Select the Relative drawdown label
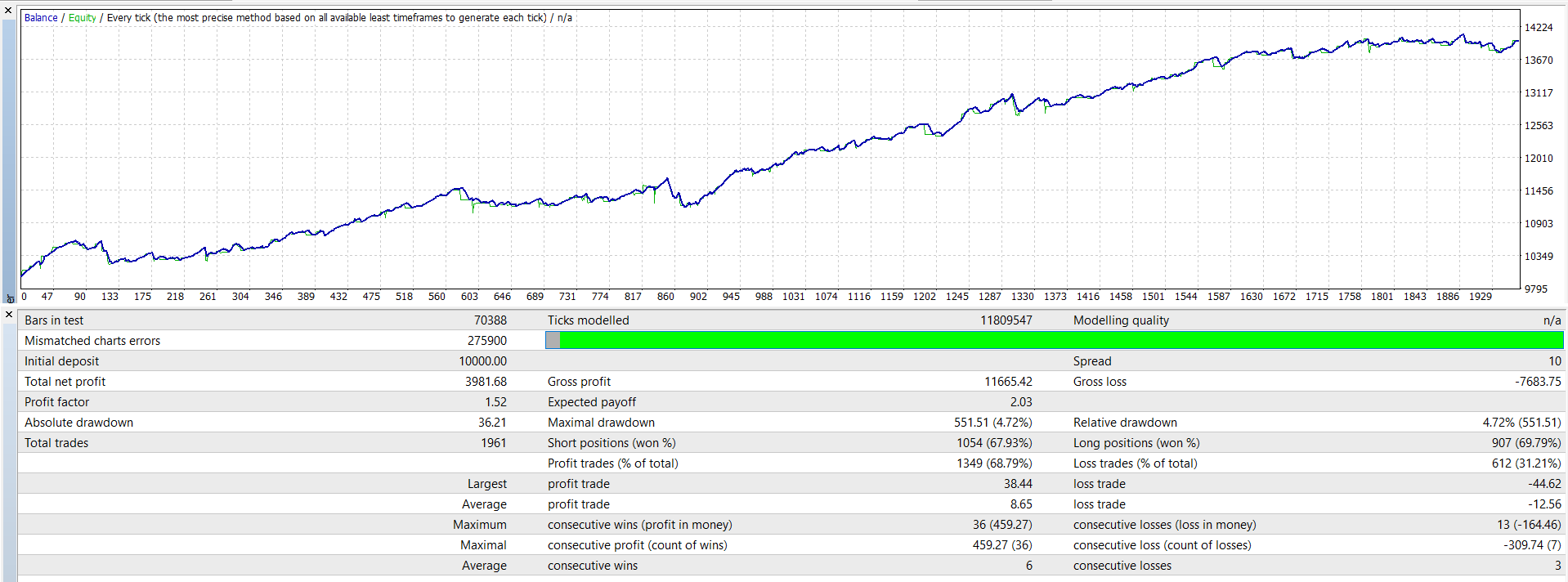1568x582 pixels. 1125,423
